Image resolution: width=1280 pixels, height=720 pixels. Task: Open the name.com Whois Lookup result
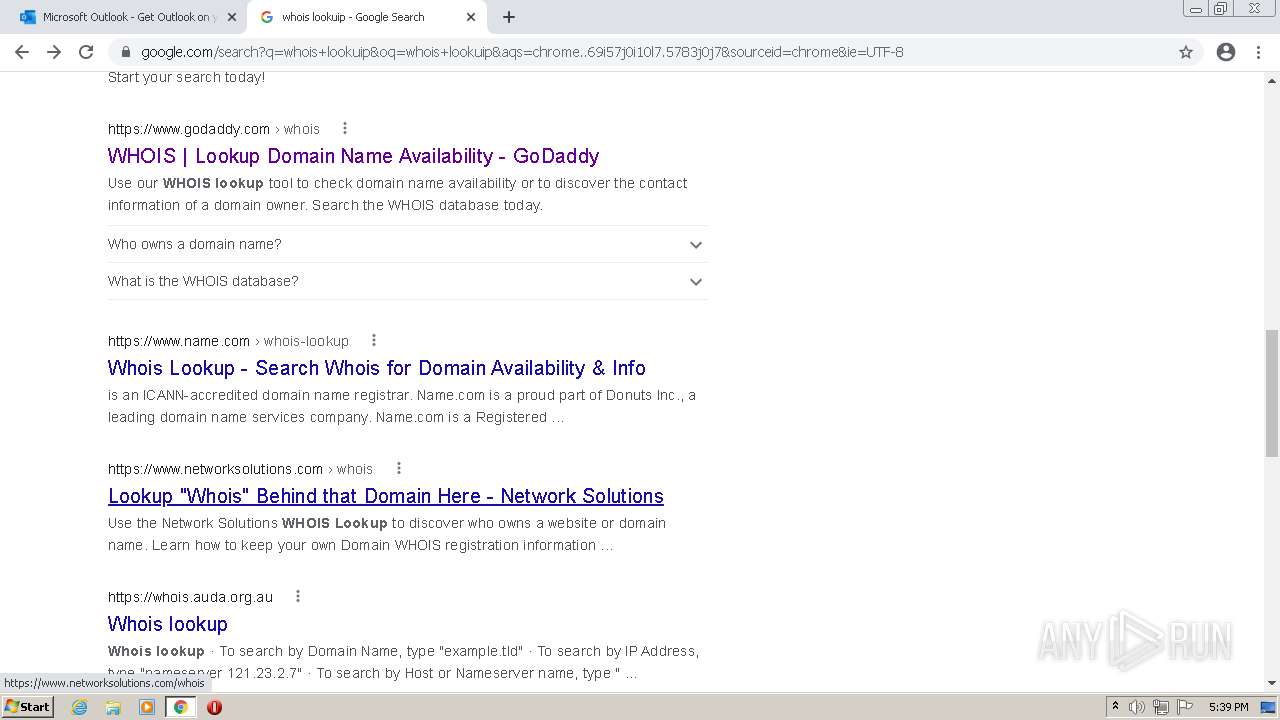pos(377,368)
